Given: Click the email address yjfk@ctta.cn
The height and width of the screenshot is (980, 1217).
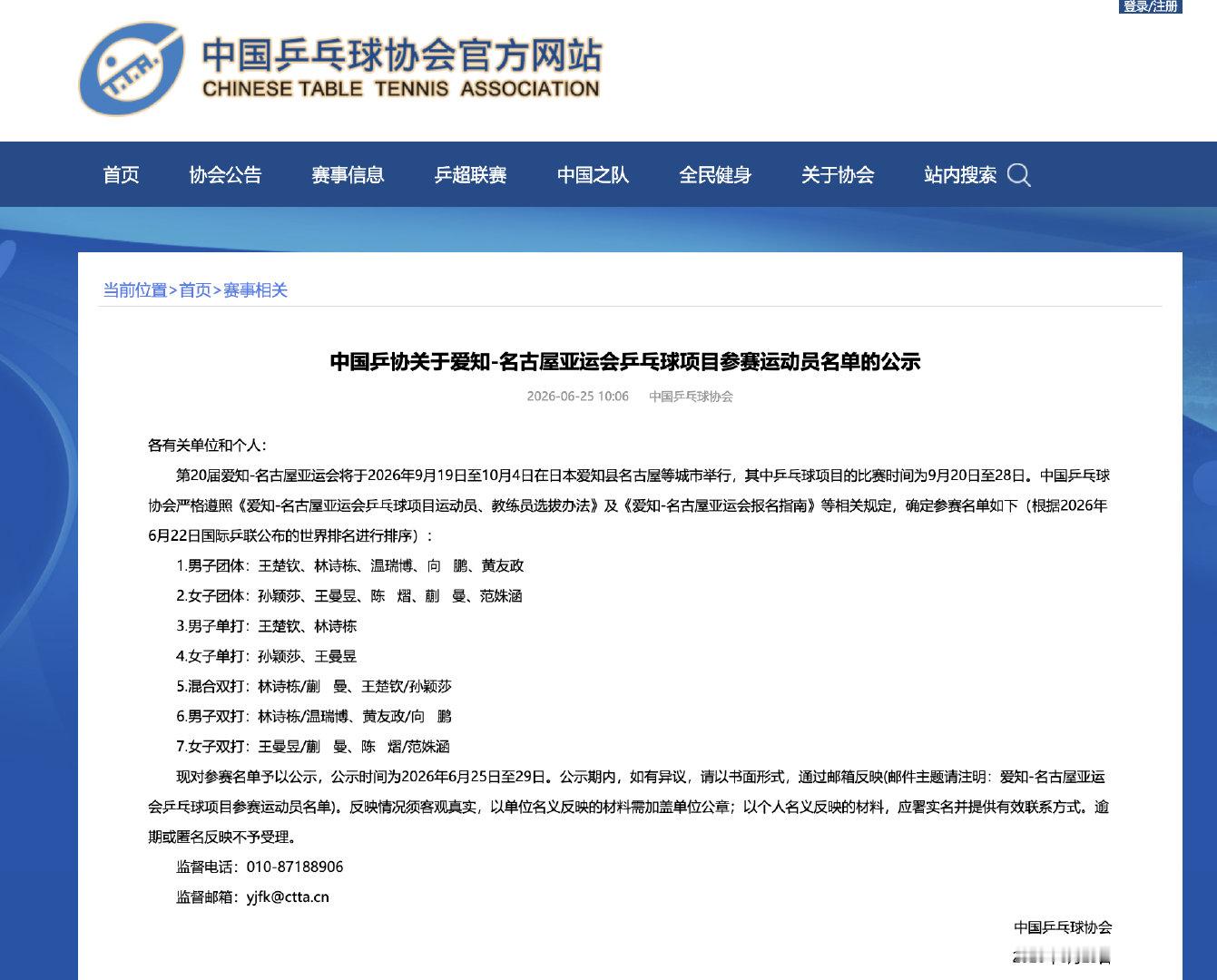Looking at the screenshot, I should [288, 897].
